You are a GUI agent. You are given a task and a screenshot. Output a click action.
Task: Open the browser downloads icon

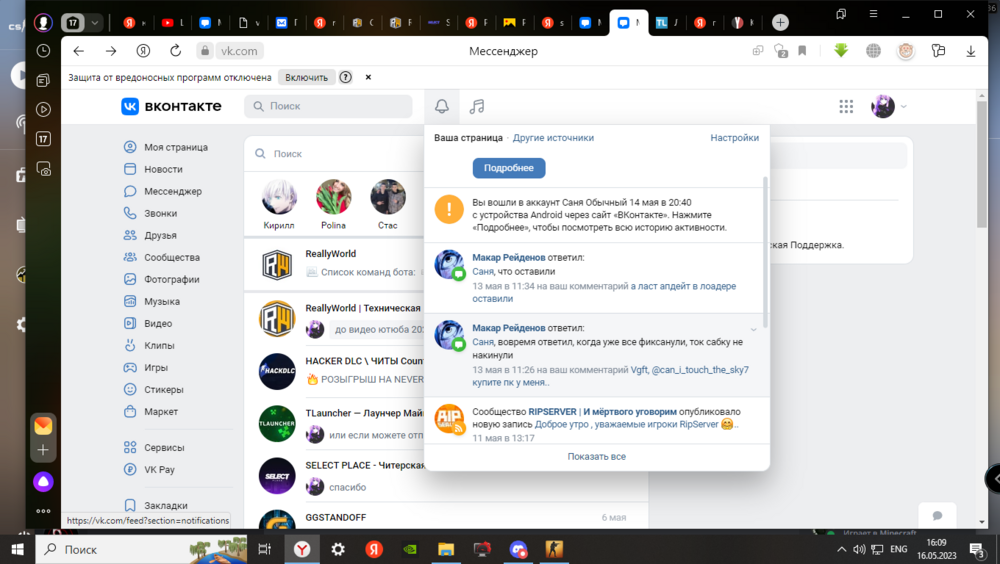971,51
